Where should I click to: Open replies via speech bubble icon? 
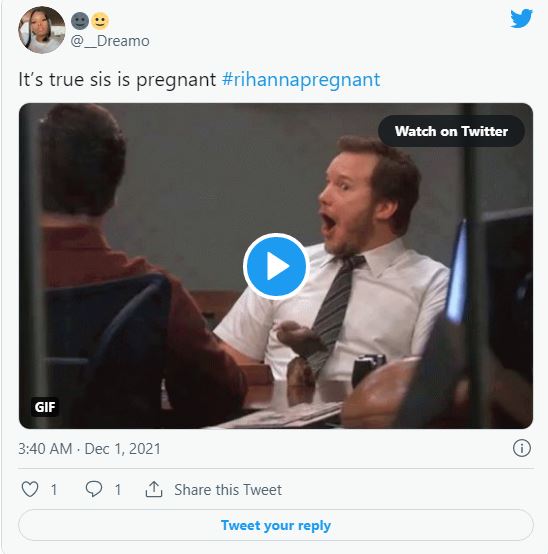point(94,489)
